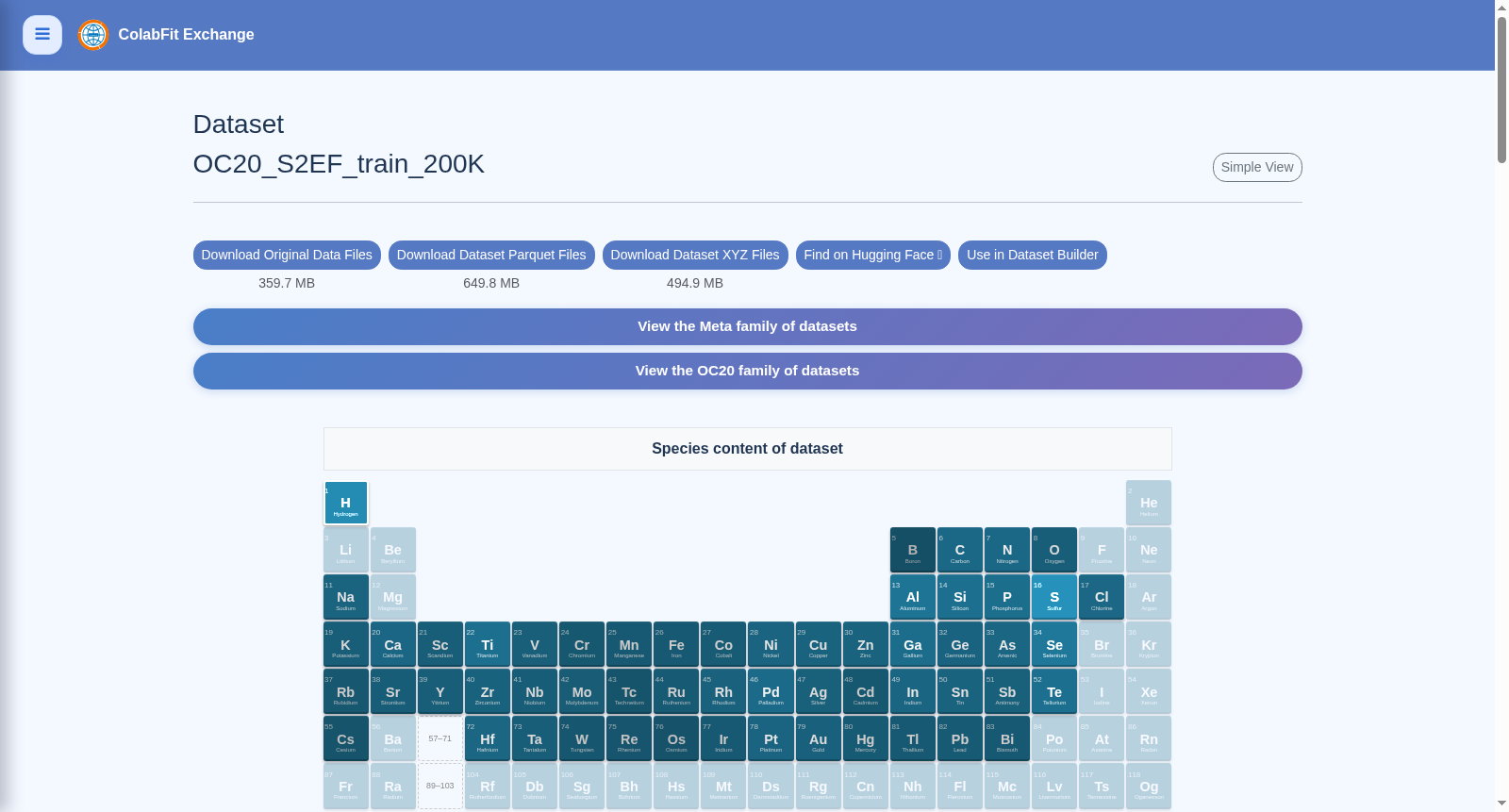Image resolution: width=1509 pixels, height=812 pixels.
Task: Select the Tellurium tile
Action: click(x=1054, y=691)
